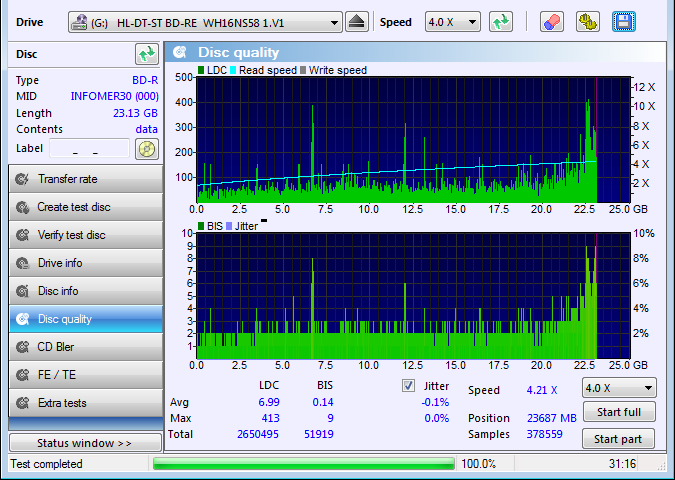This screenshot has height=480, width=675.
Task: Click the Disc quality header icon
Action: [180, 53]
